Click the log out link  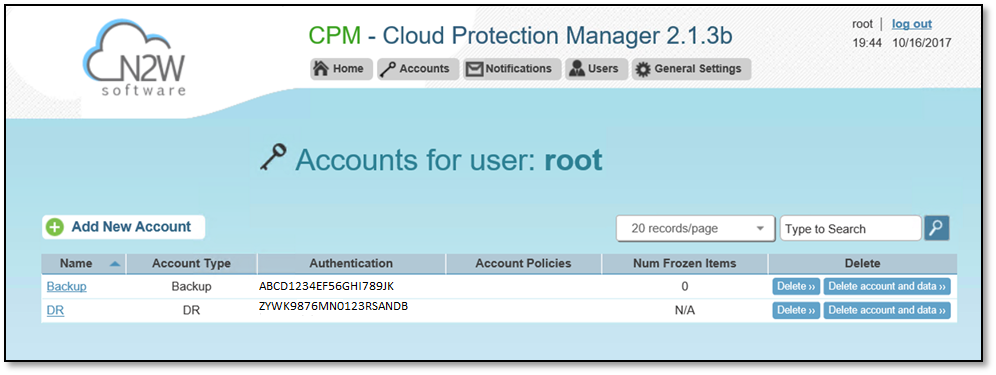coord(912,24)
